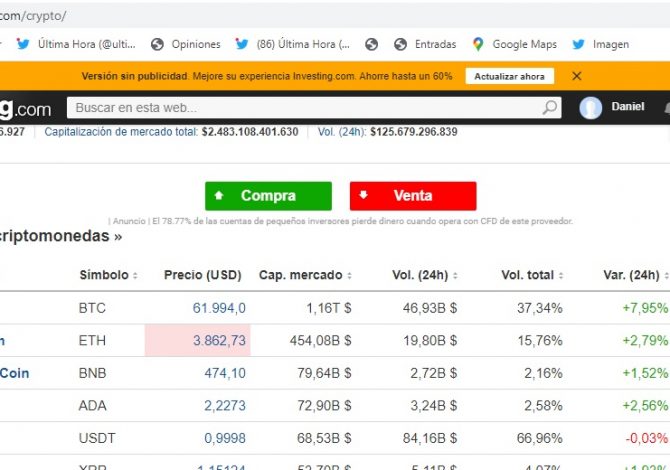Image resolution: width=670 pixels, height=470 pixels.
Task: Sort table by Vol. (24h) column
Action: pos(425,275)
